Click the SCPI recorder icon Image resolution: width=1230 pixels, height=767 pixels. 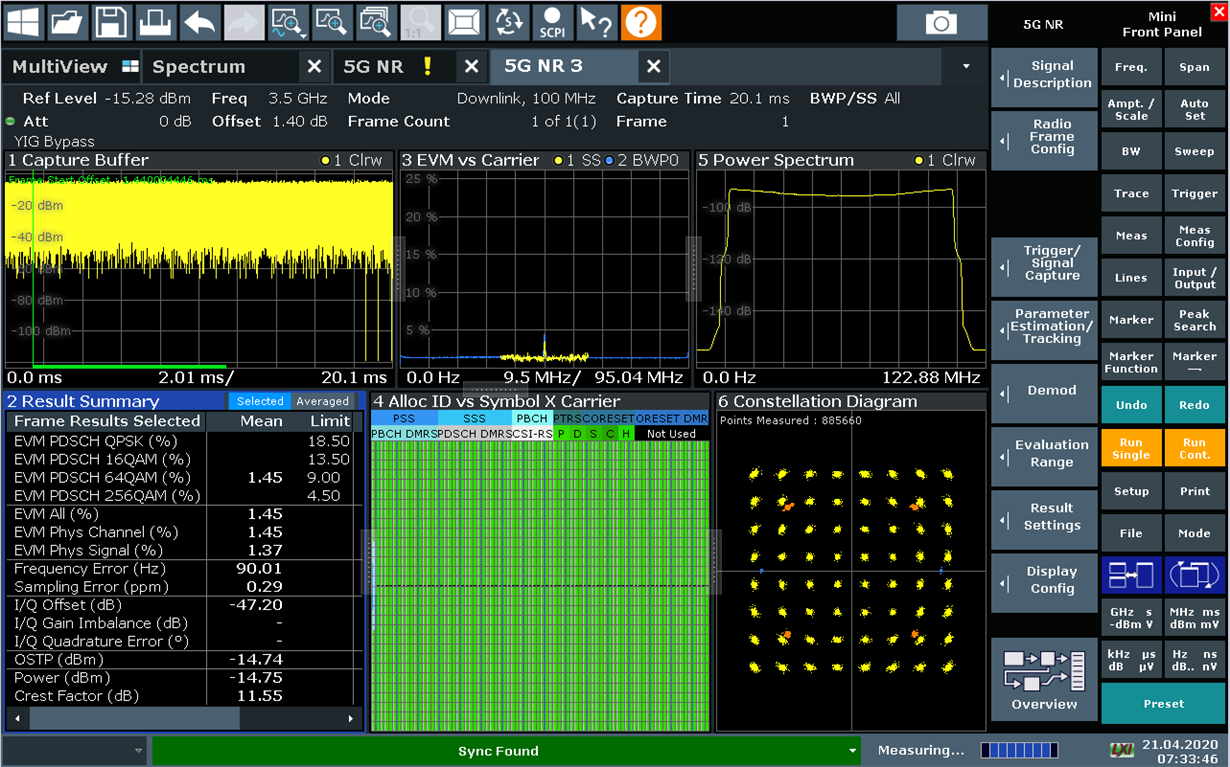(x=552, y=21)
